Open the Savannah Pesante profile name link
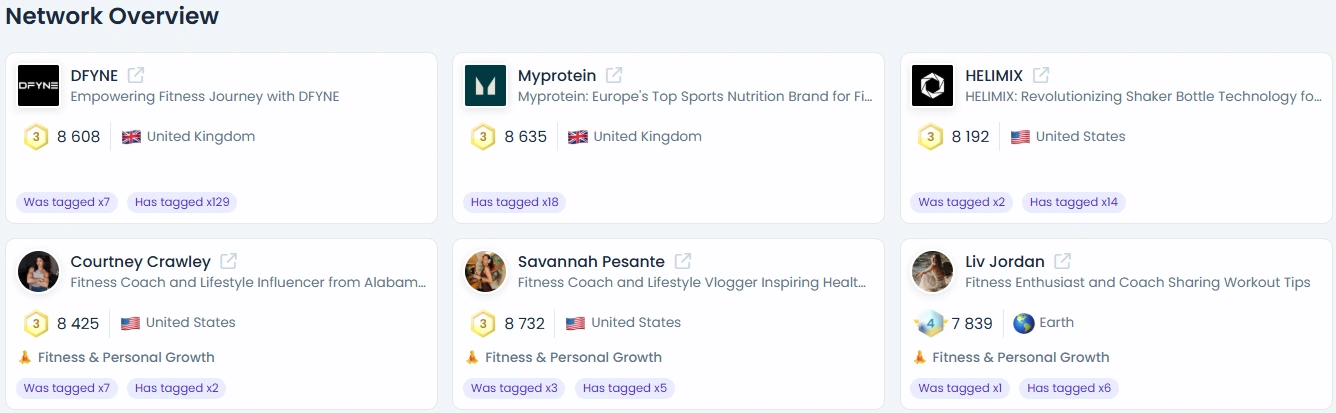Viewport: 1336px width, 413px height. [x=591, y=261]
